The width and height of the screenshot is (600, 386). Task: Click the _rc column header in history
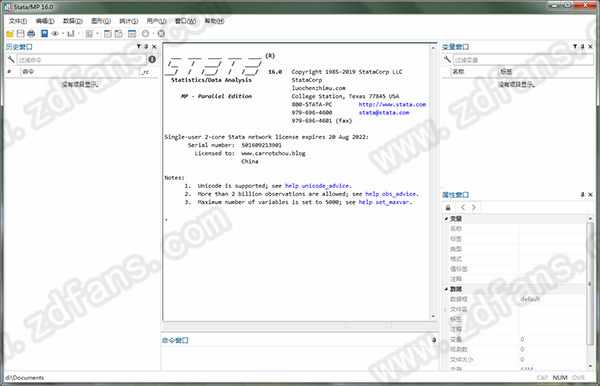[145, 72]
